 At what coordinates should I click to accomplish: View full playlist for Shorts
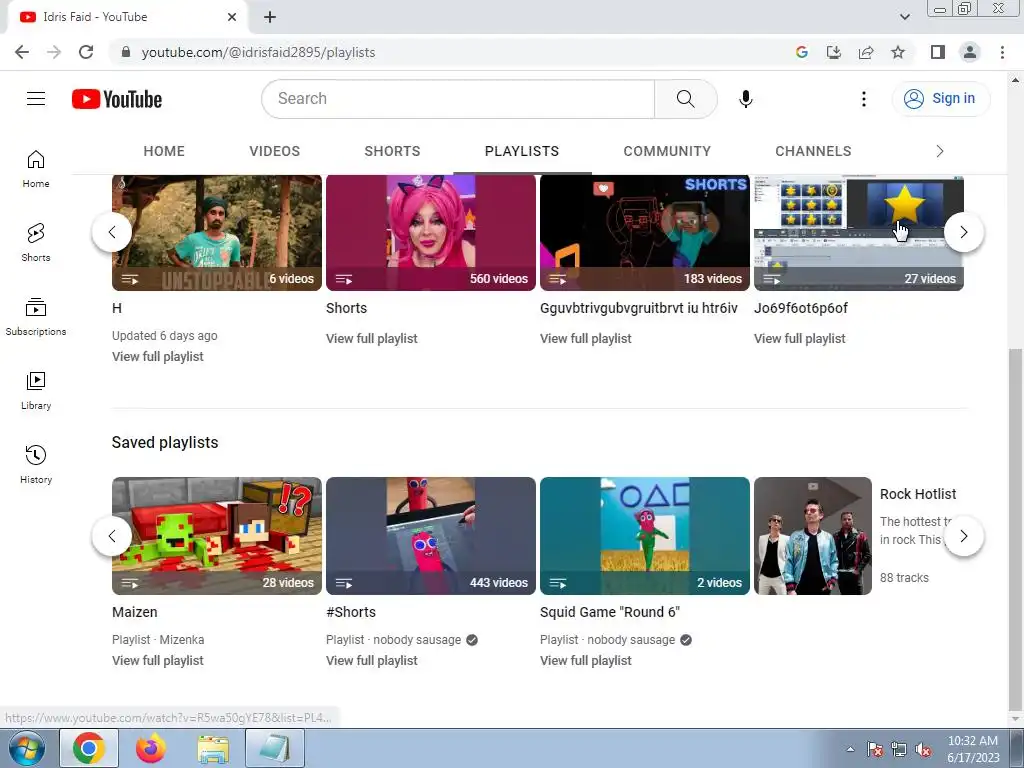(372, 338)
